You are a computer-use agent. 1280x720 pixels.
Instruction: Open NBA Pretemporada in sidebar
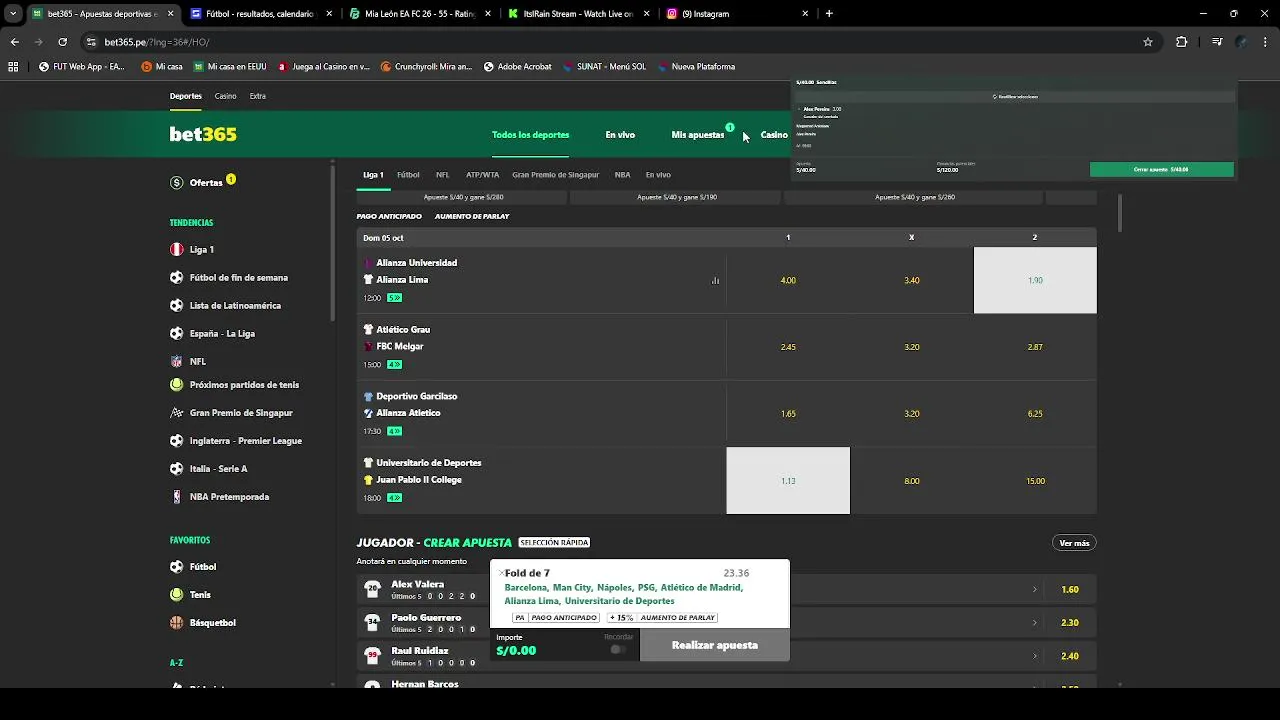229,497
